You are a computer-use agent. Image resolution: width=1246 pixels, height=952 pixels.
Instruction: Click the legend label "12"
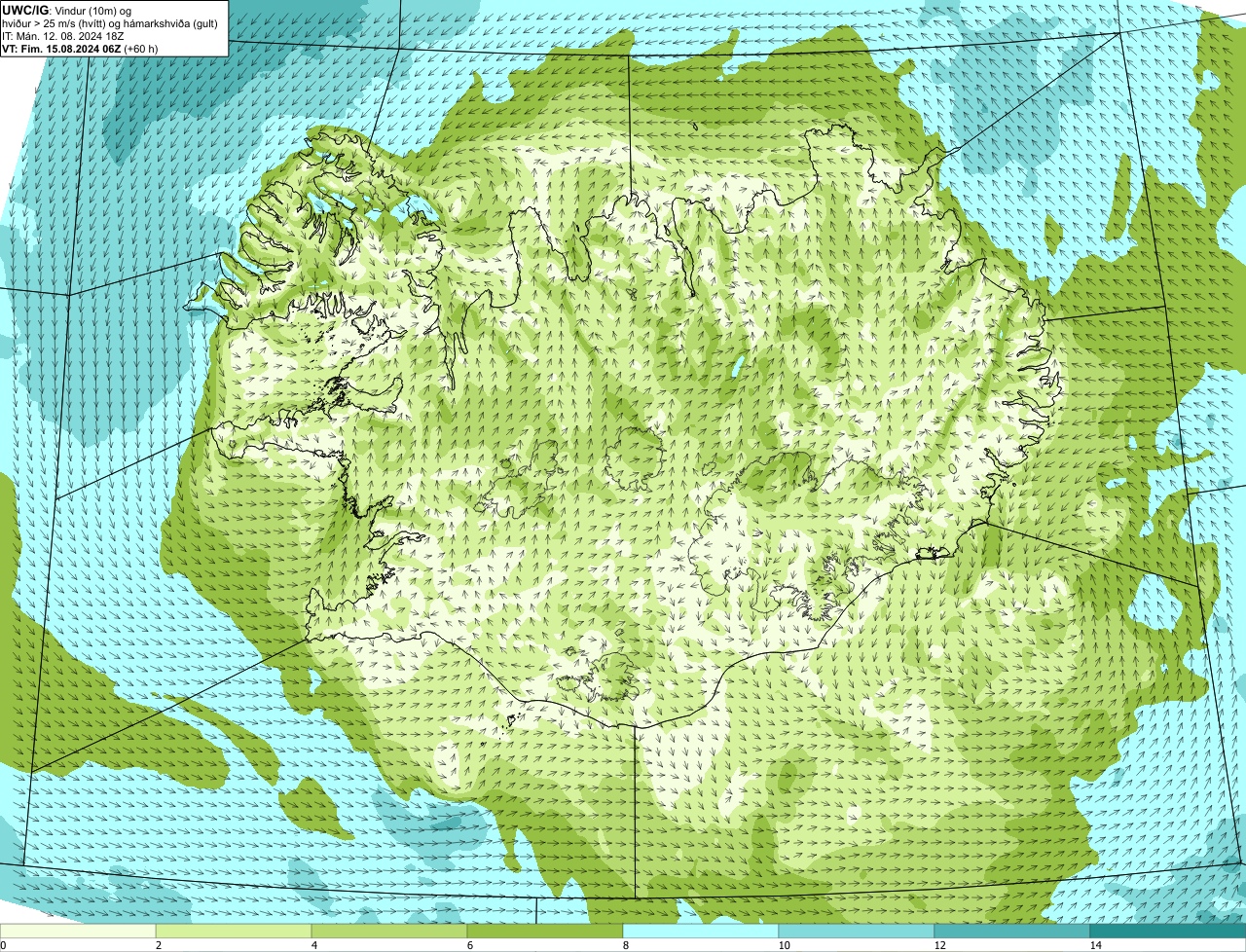point(939,945)
